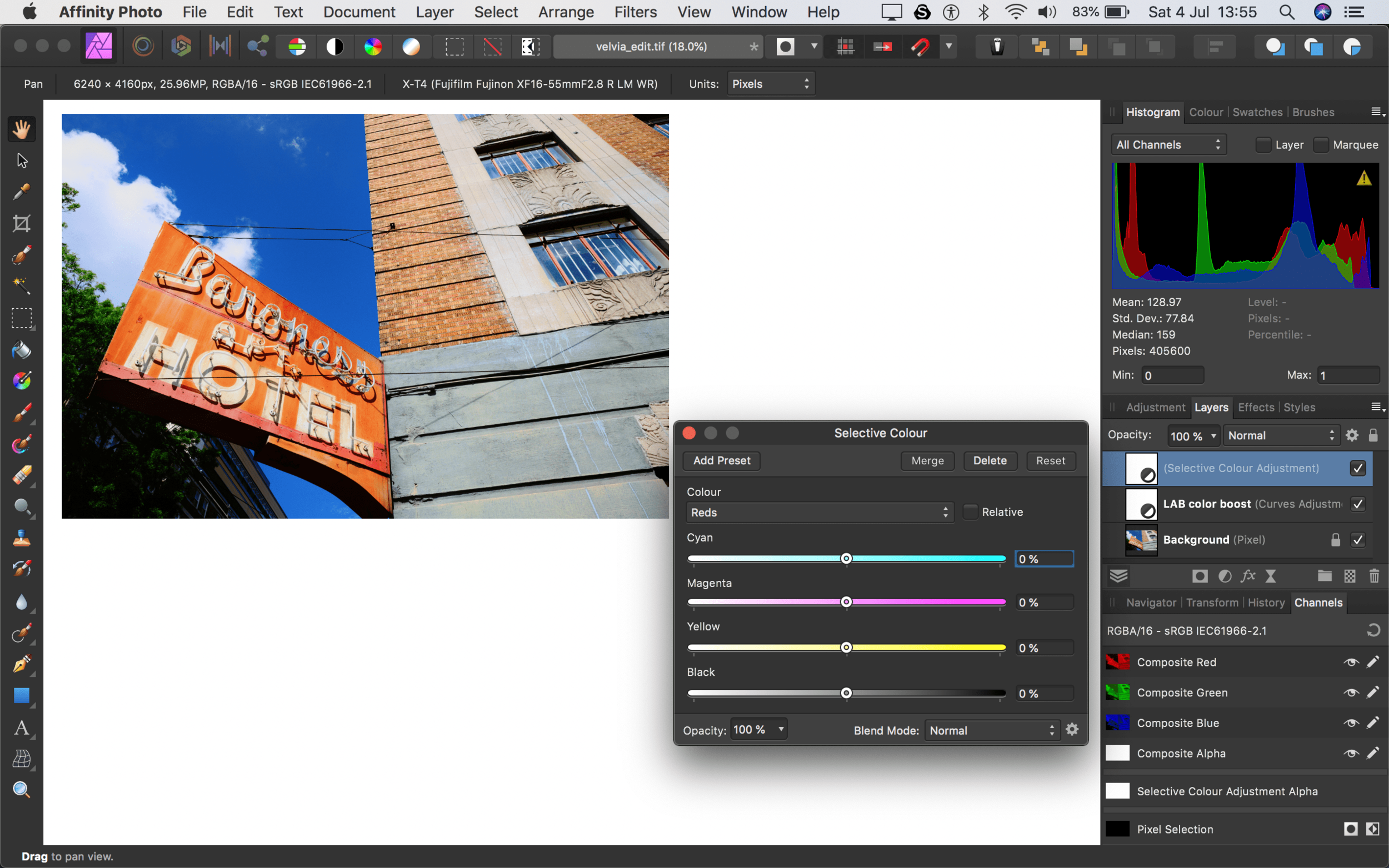1389x868 pixels.
Task: Switch to the History tab
Action: click(x=1266, y=602)
